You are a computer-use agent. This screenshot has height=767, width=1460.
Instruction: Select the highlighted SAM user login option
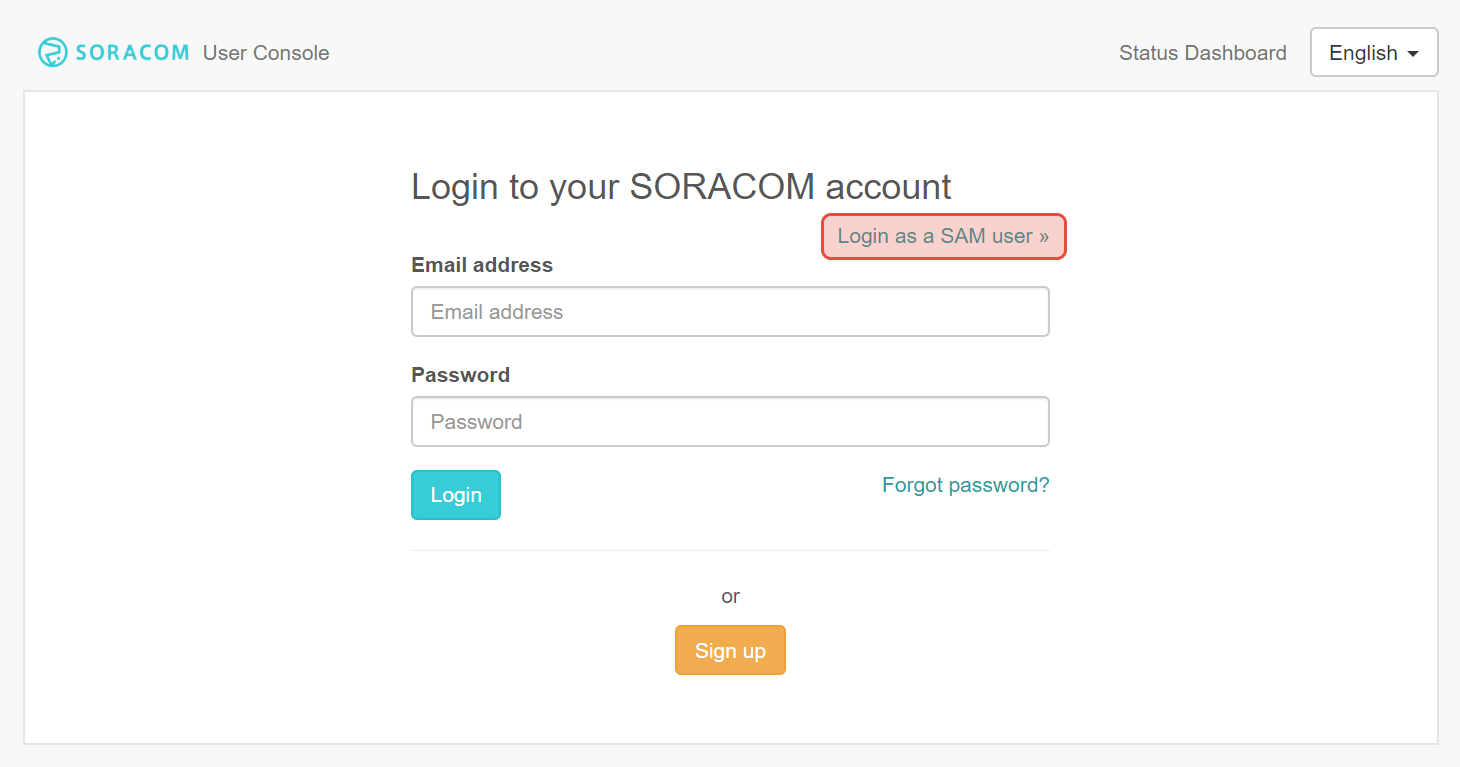coord(943,236)
